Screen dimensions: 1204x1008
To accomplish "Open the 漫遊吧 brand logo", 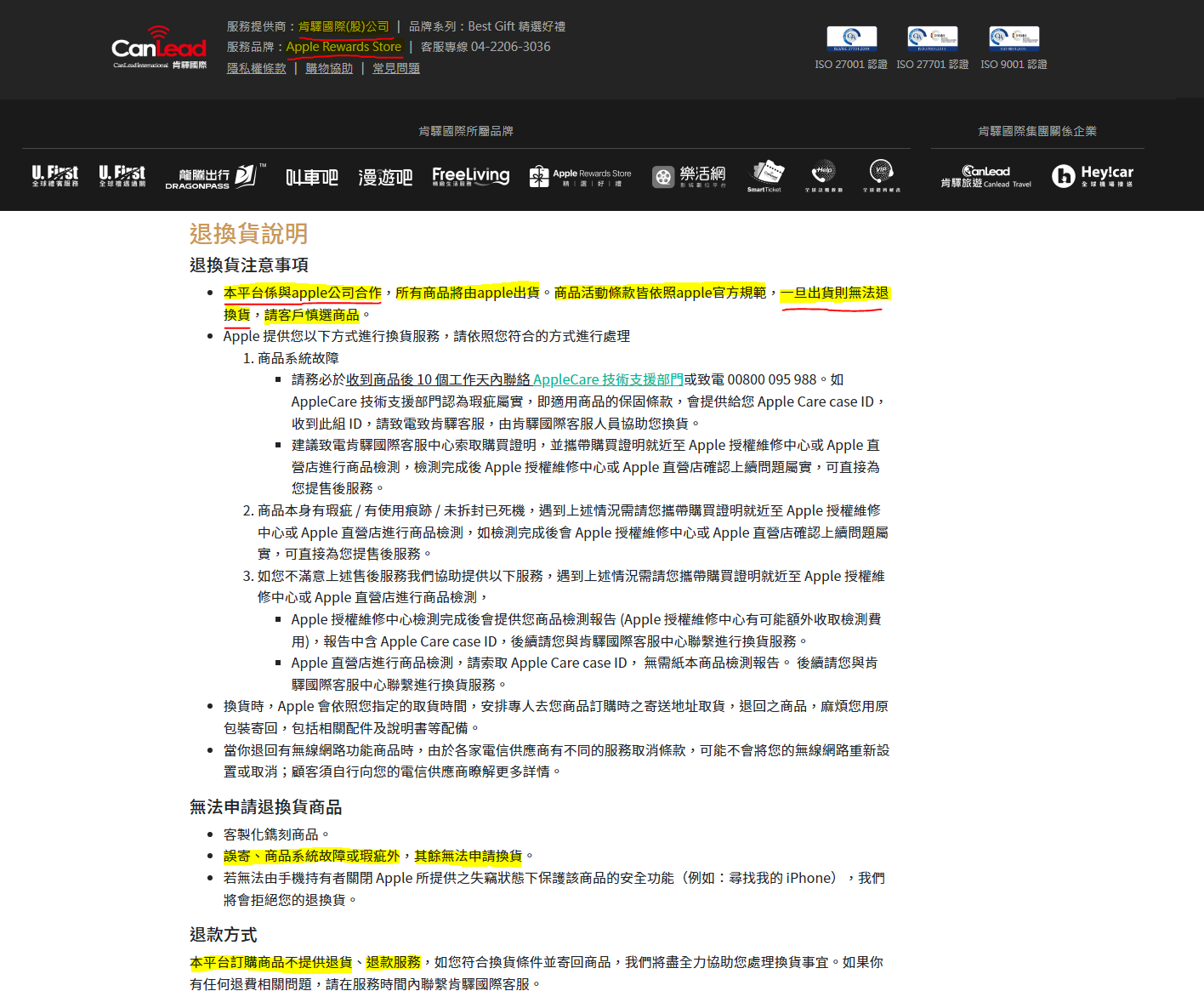I will pos(385,177).
